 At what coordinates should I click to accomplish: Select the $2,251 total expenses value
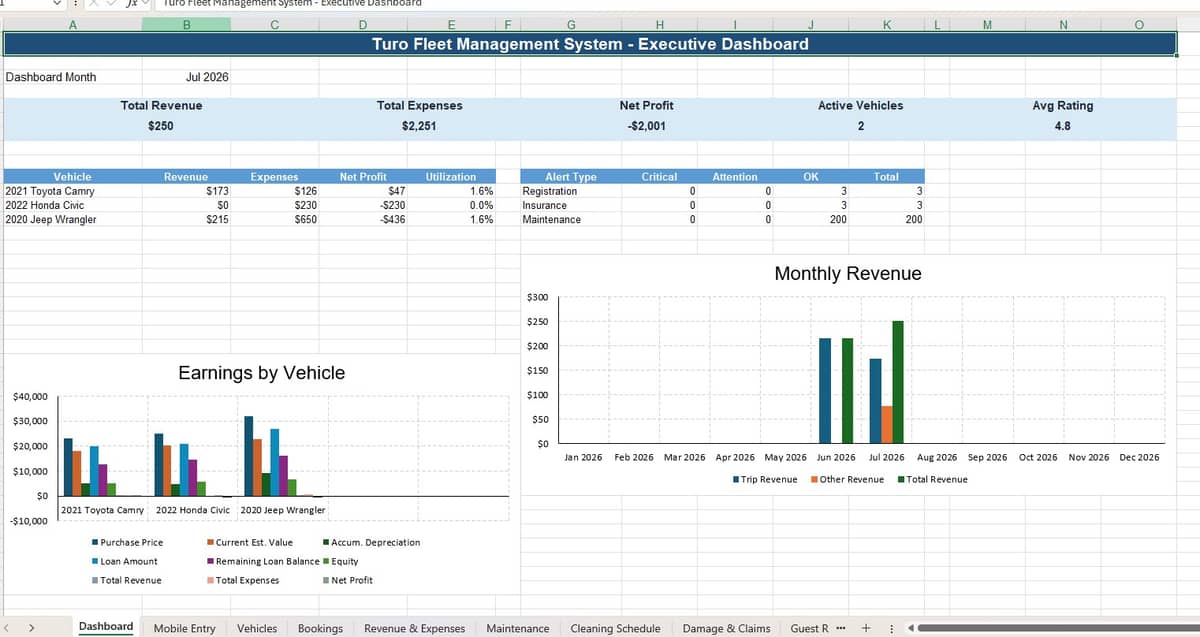pos(419,126)
